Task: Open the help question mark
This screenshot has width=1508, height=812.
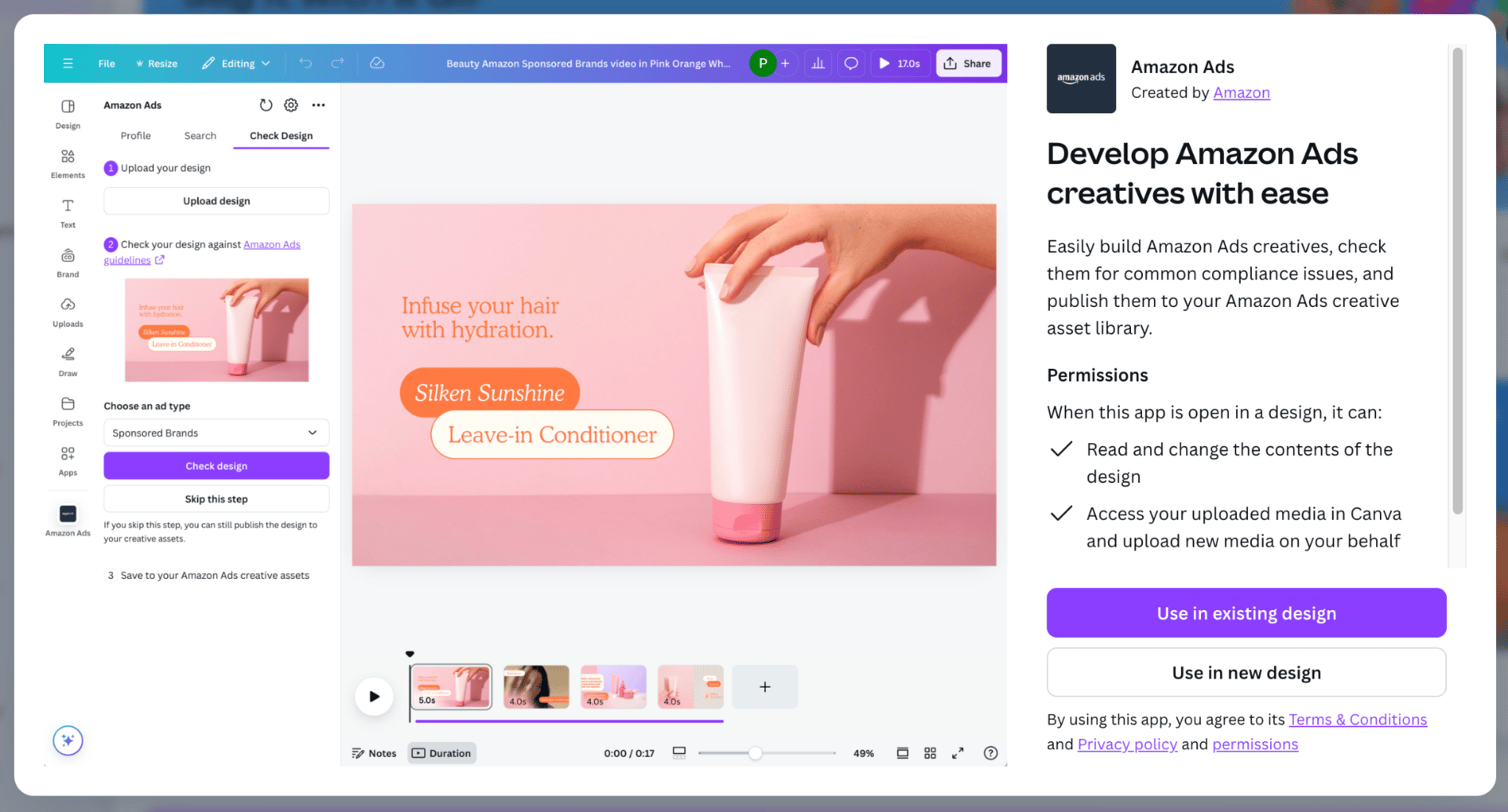Action: 991,753
